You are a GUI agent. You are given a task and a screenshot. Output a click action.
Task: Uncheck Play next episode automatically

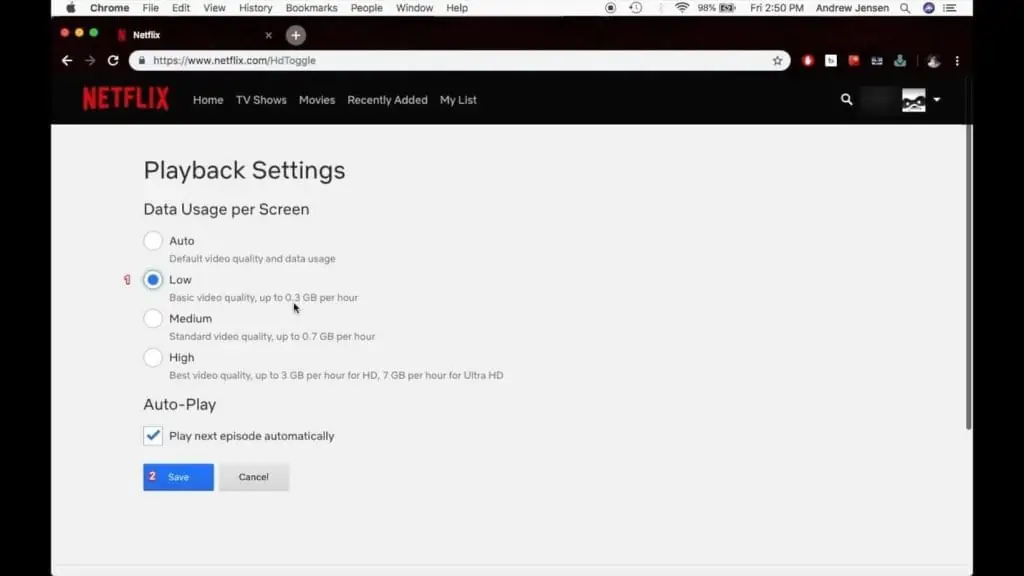point(152,436)
